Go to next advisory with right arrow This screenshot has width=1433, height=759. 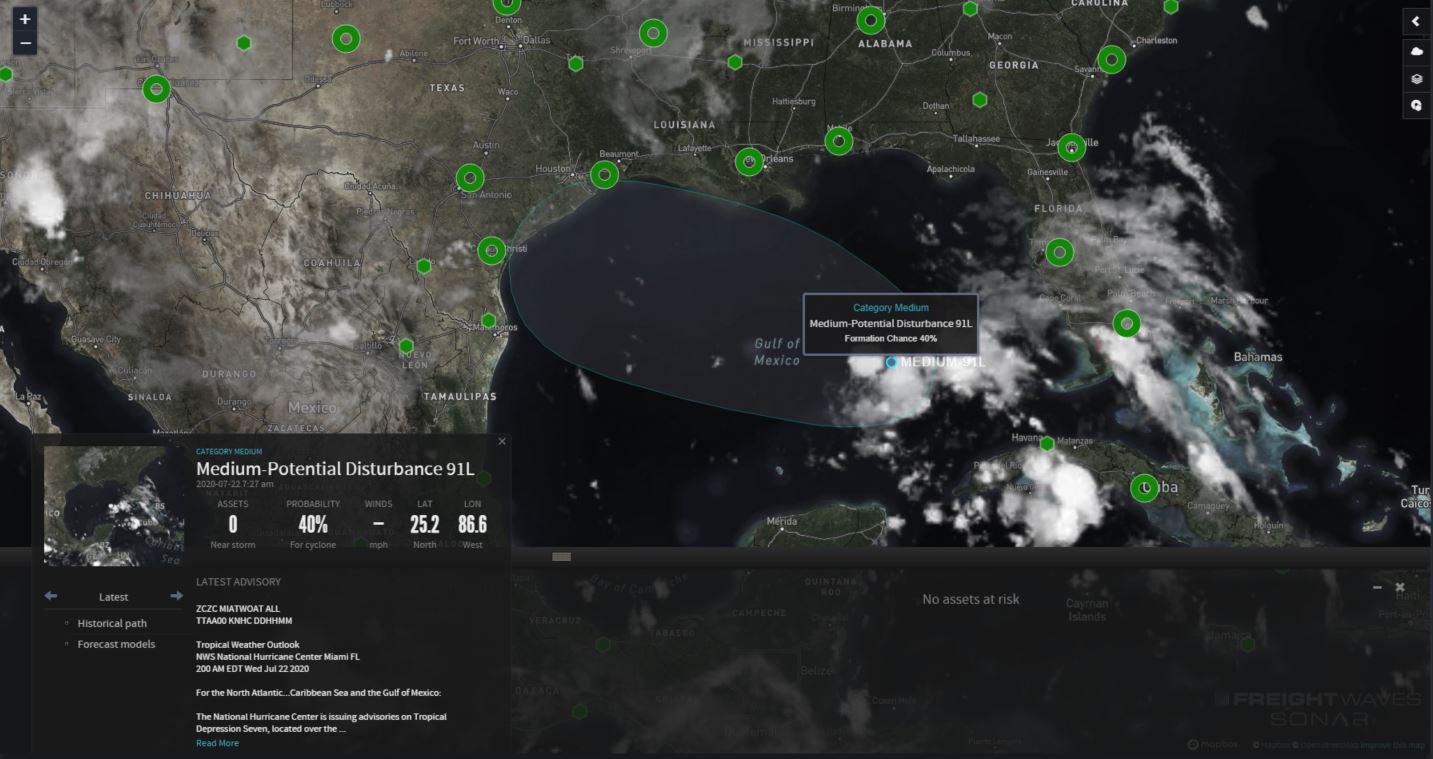pos(177,596)
